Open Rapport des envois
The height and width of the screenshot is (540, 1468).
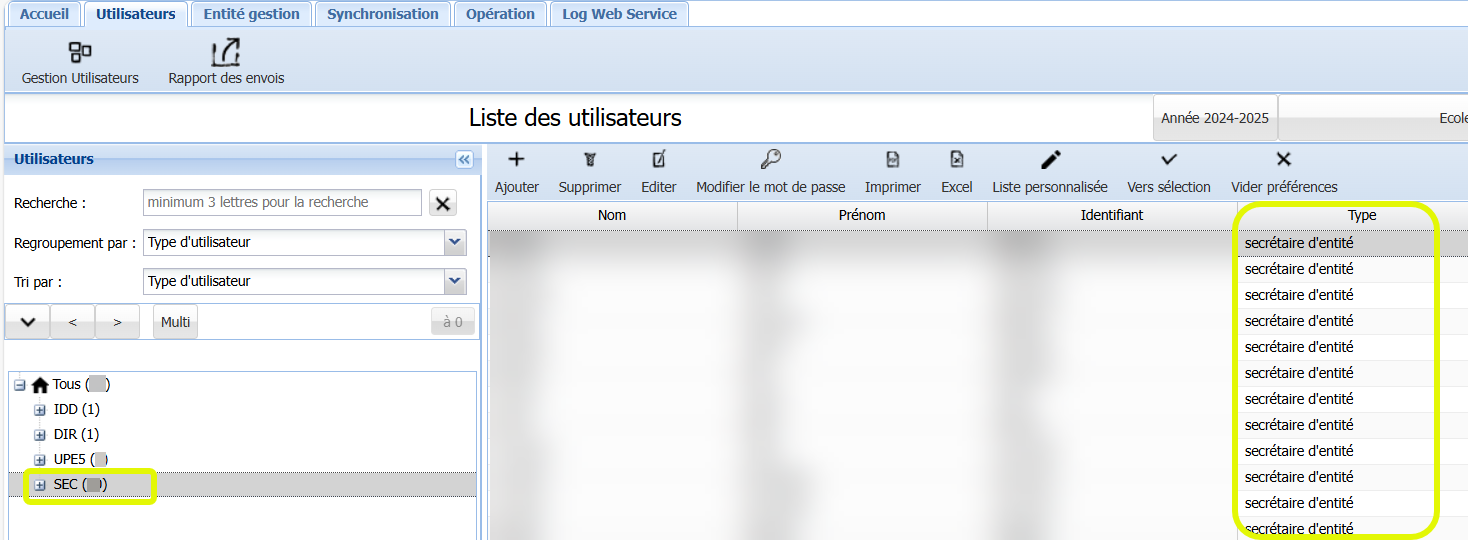tap(226, 53)
